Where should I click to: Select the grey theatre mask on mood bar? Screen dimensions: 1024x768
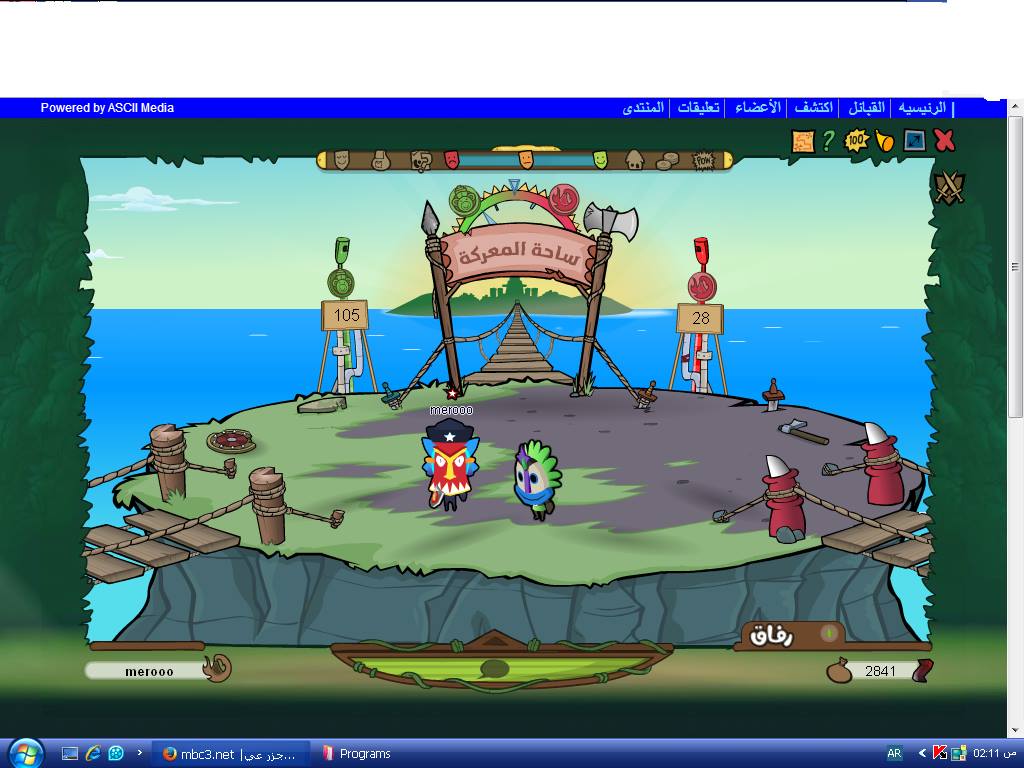click(x=342, y=159)
